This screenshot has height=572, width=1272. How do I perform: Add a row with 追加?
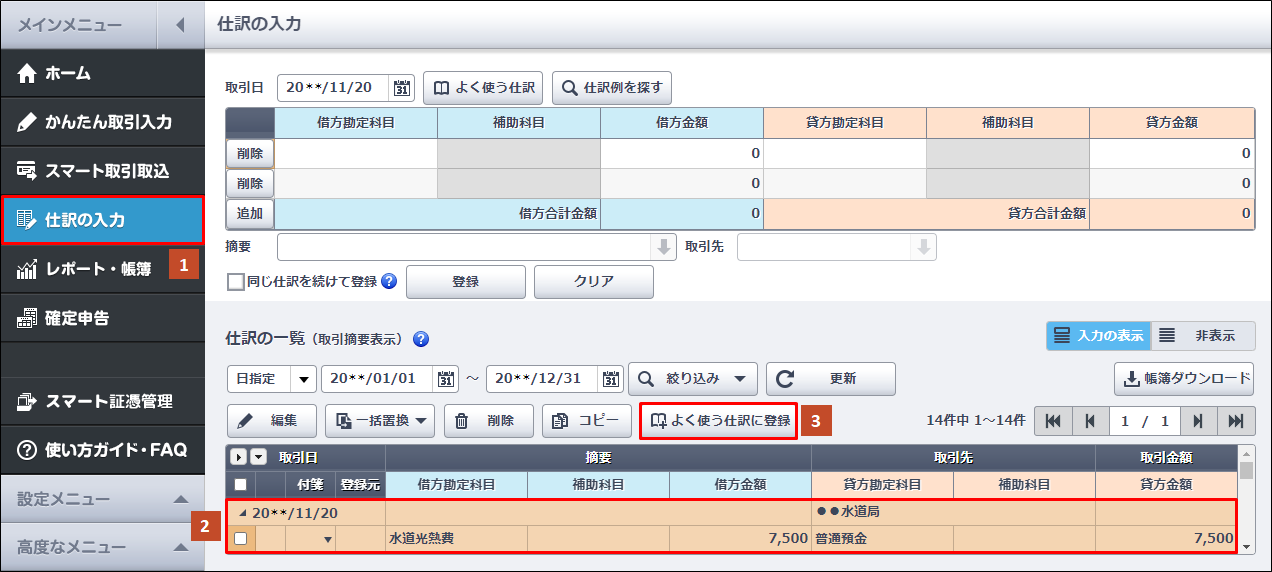point(250,213)
